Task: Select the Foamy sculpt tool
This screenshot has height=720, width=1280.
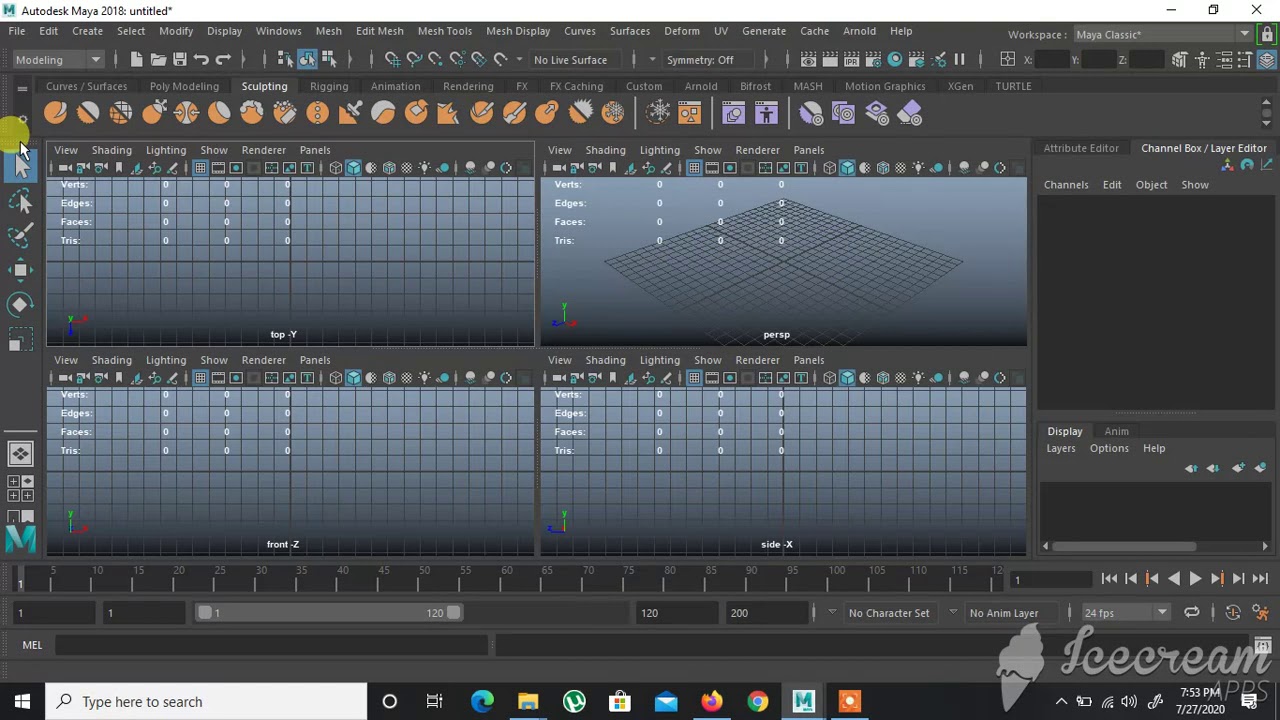Action: [252, 113]
